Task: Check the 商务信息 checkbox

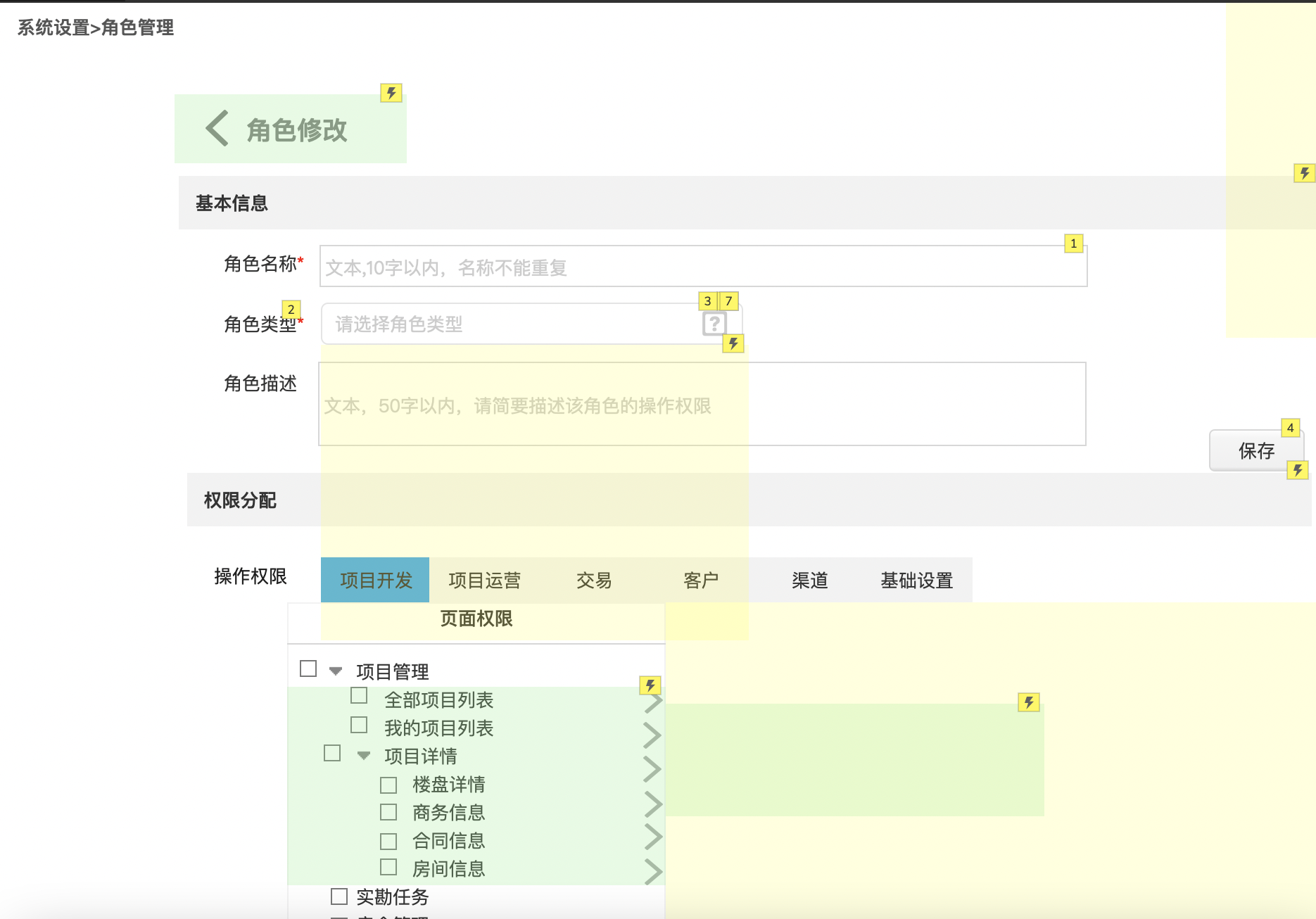Action: pyautogui.click(x=388, y=812)
